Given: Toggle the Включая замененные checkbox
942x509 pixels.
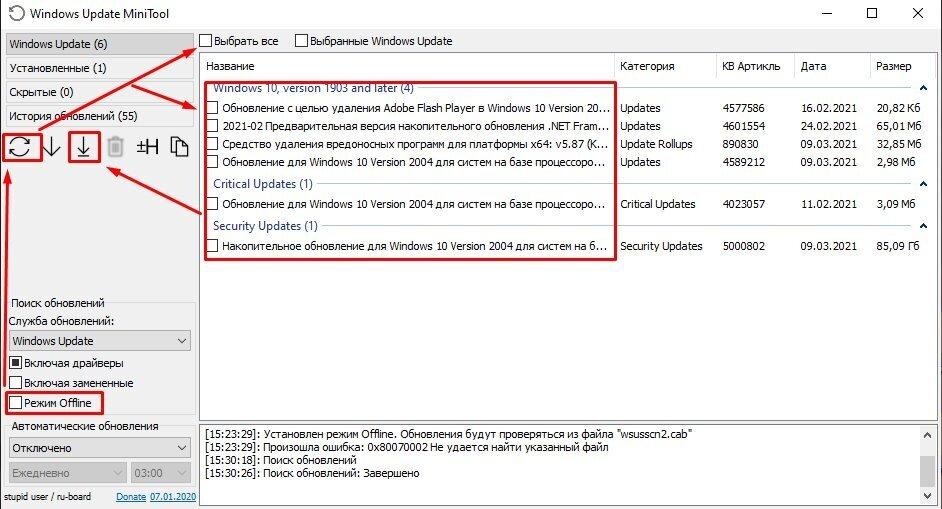Looking at the screenshot, I should 16,383.
